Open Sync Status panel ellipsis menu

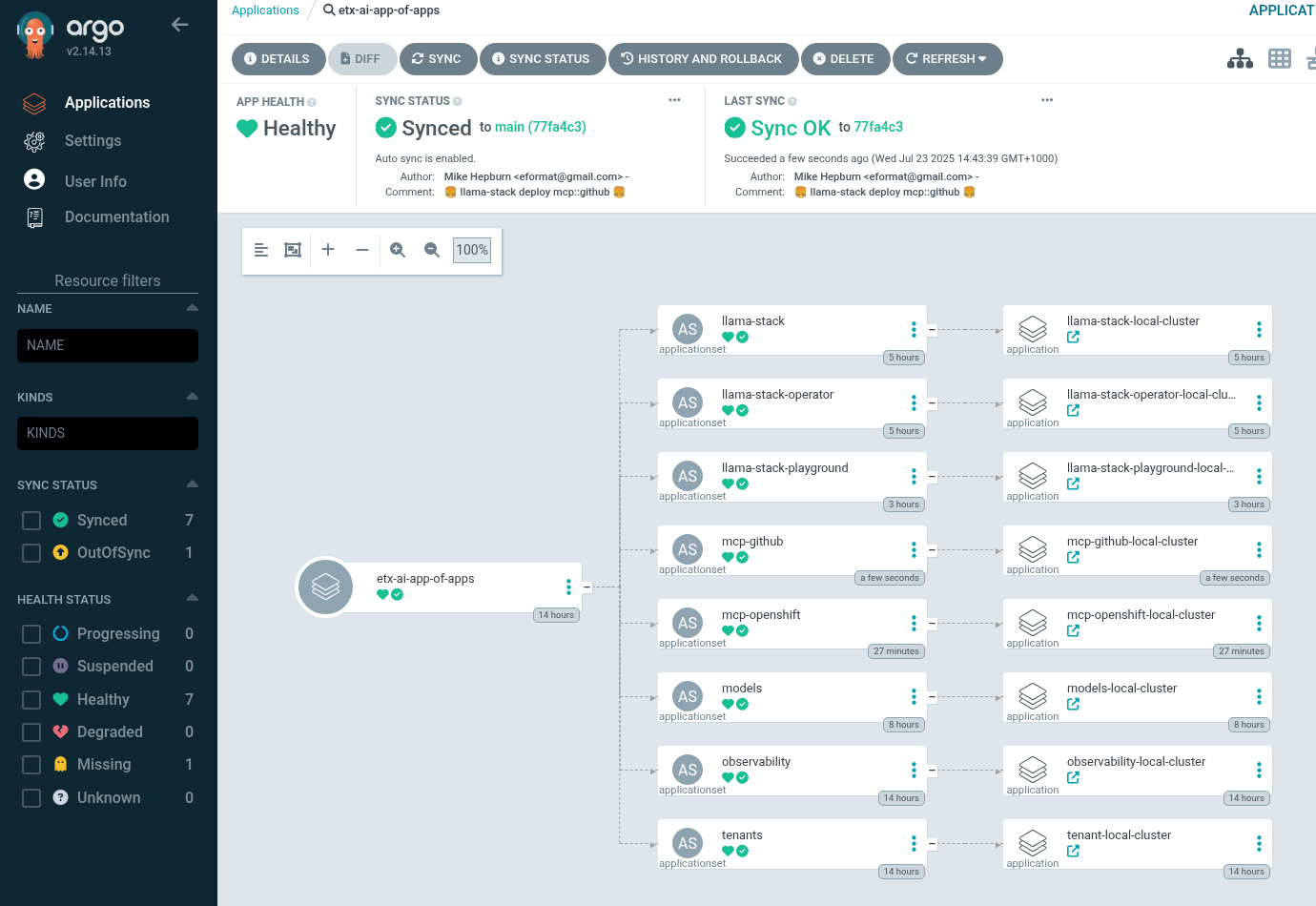coord(674,100)
